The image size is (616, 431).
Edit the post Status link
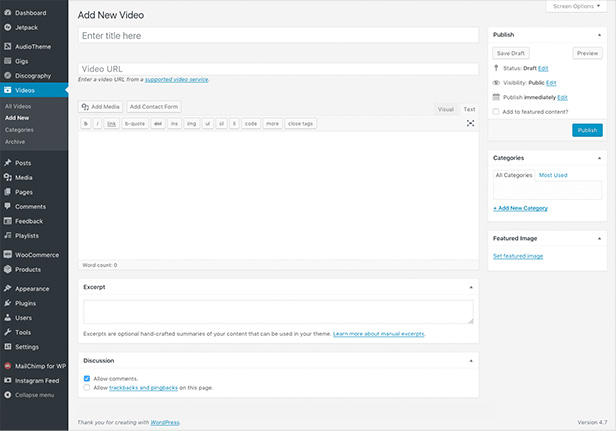click(543, 68)
